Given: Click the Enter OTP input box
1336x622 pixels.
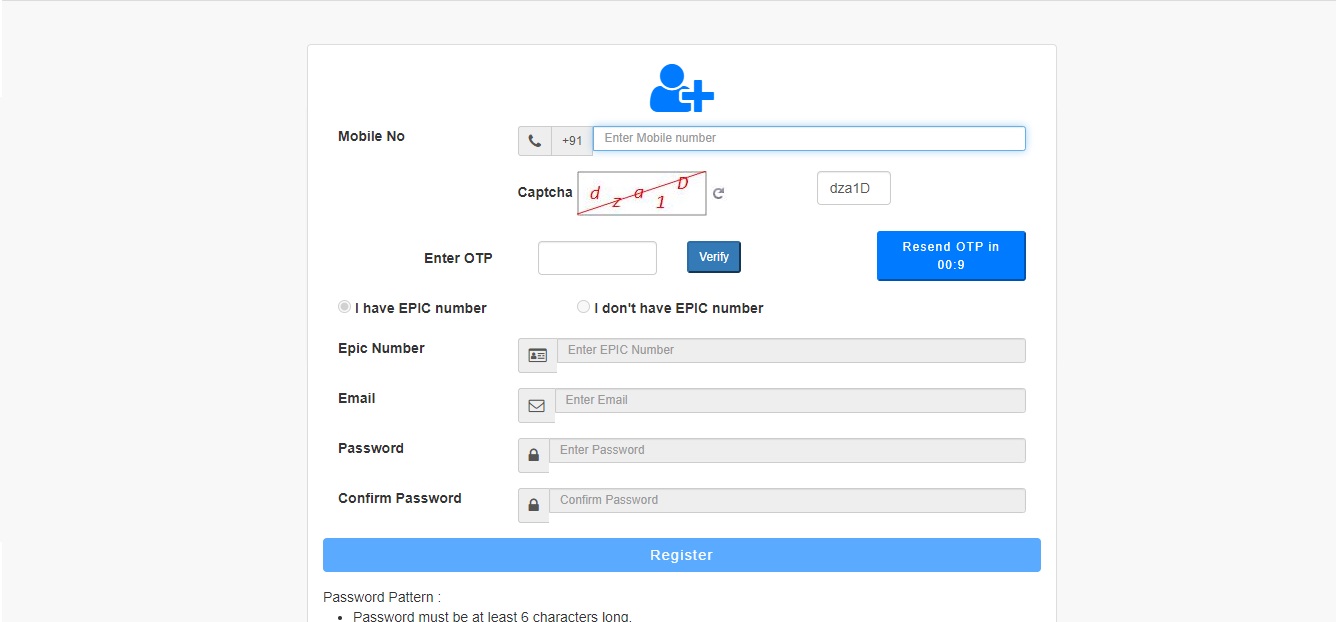Looking at the screenshot, I should pyautogui.click(x=598, y=258).
